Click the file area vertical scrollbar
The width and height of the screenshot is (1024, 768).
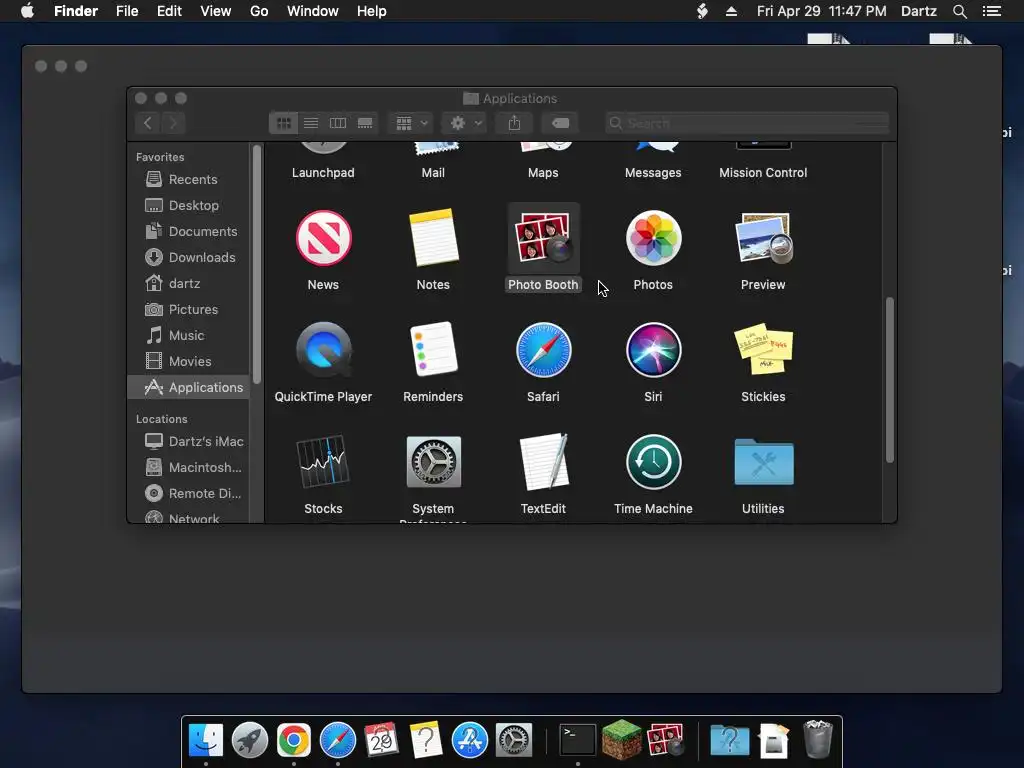click(889, 380)
